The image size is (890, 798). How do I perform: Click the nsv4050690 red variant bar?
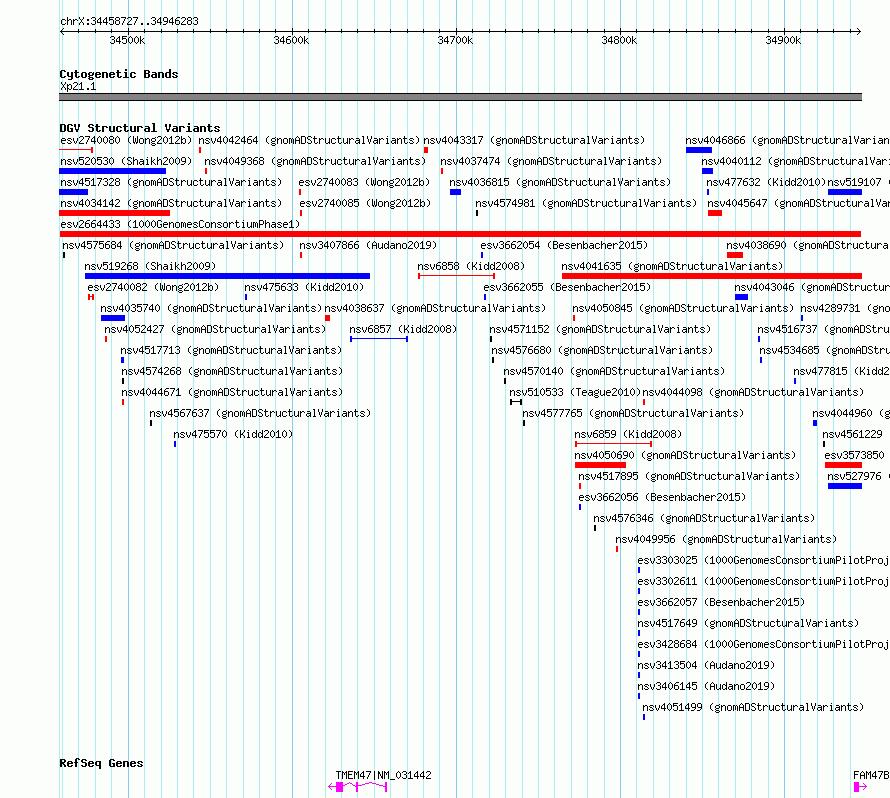click(x=601, y=465)
